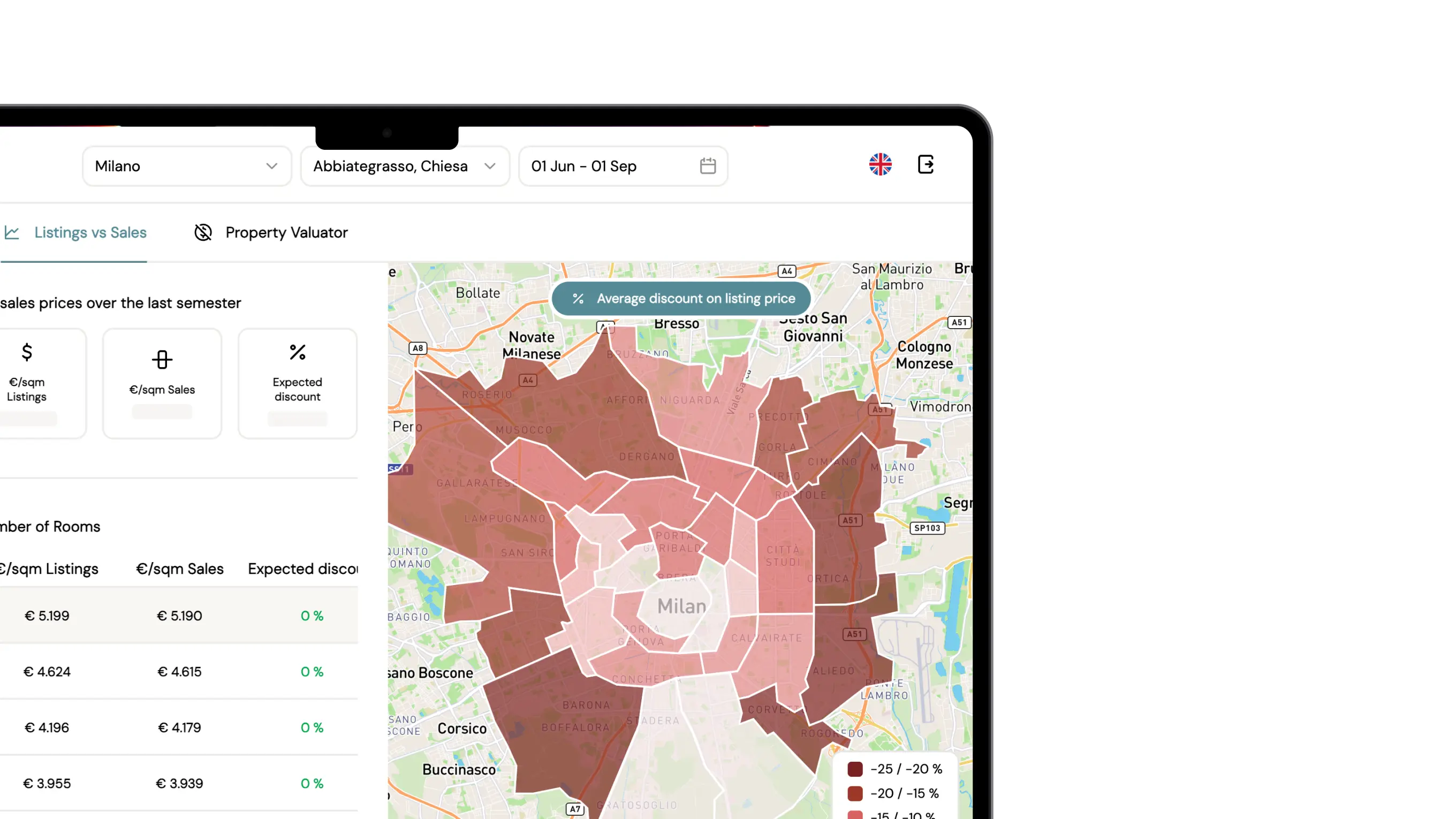Expand the Abbiategrasso, Chiesa zone dropdown
The image size is (1456, 819).
pyautogui.click(x=404, y=166)
